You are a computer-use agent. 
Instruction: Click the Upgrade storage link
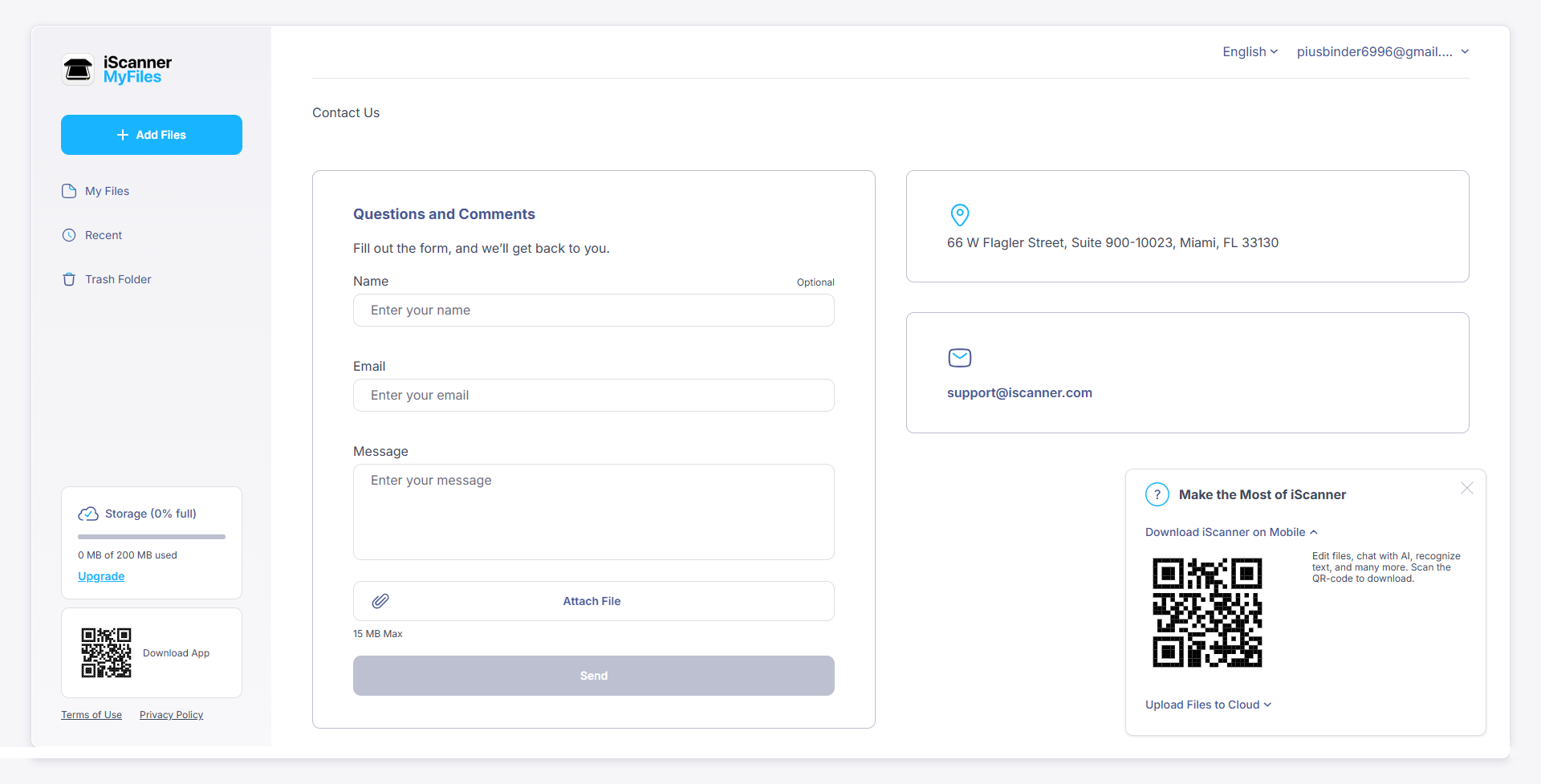click(101, 576)
